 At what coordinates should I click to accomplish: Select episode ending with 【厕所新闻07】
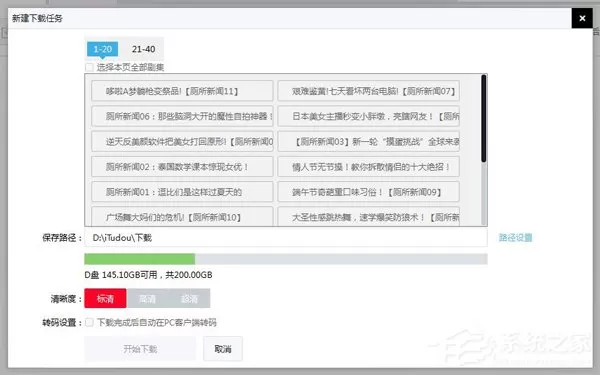point(368,91)
